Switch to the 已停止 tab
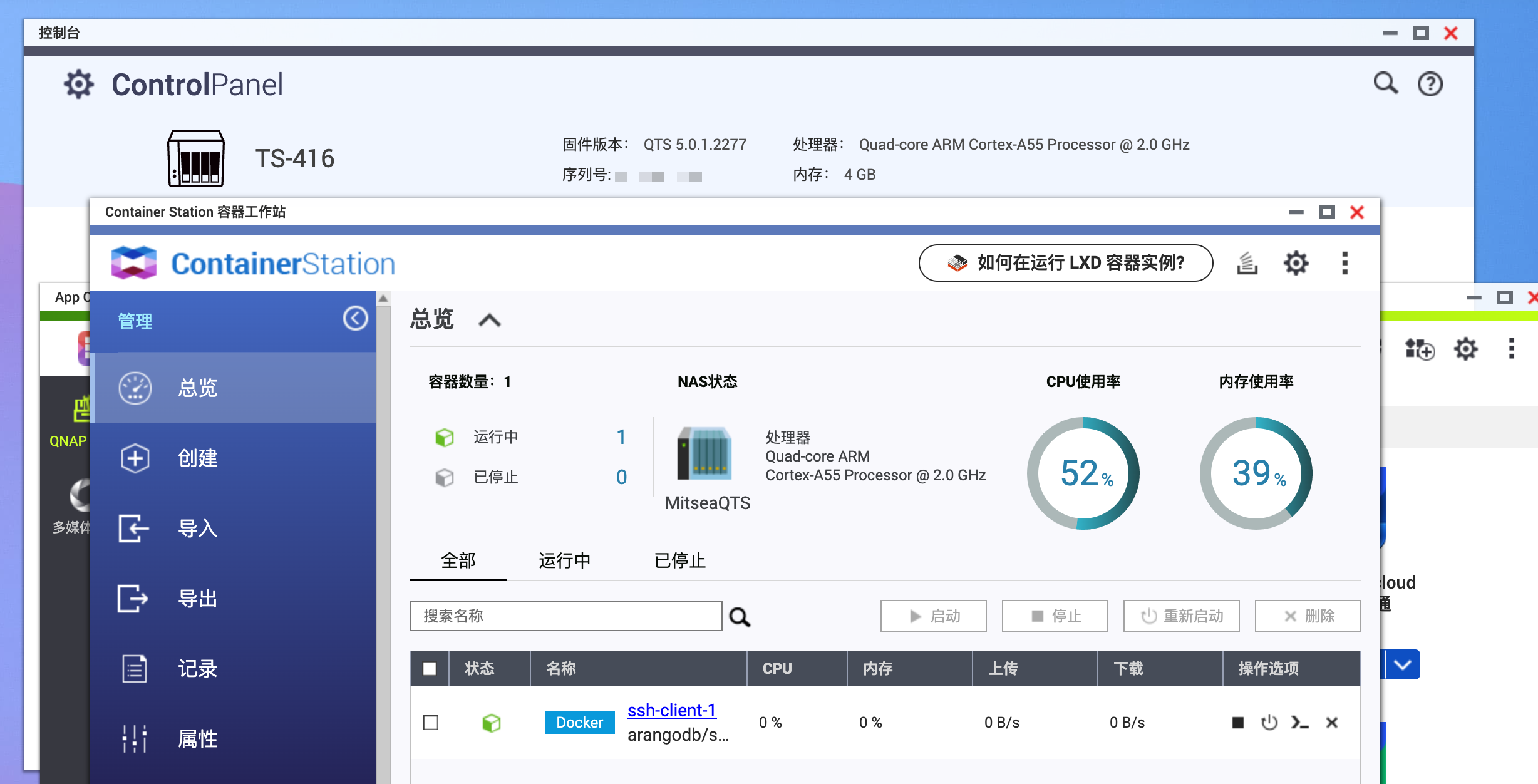The height and width of the screenshot is (784, 1538). tap(679, 560)
